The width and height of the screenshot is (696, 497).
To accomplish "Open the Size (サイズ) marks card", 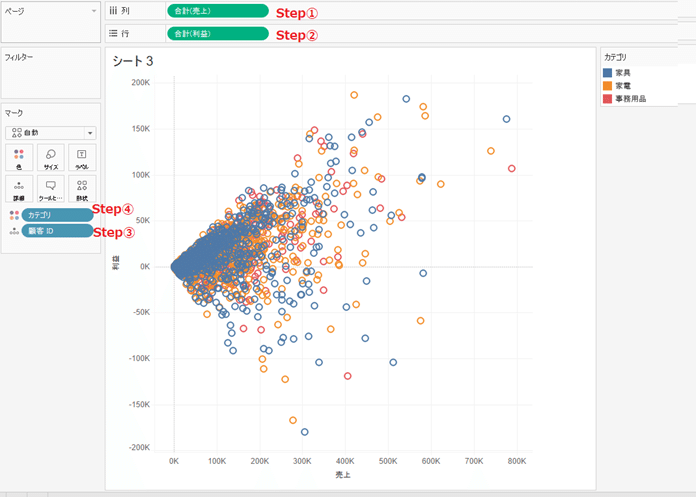I will 51,158.
